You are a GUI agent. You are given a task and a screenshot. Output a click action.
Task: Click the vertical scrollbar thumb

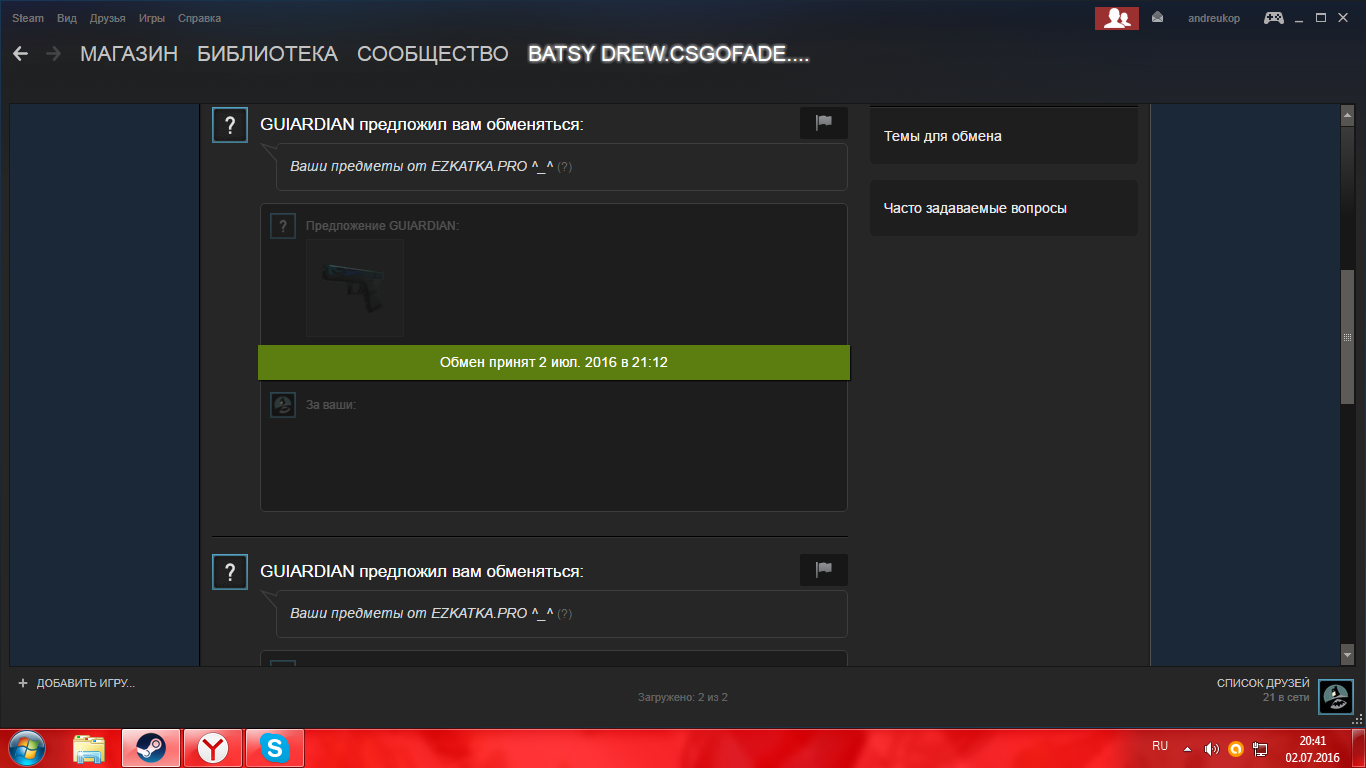[1347, 337]
